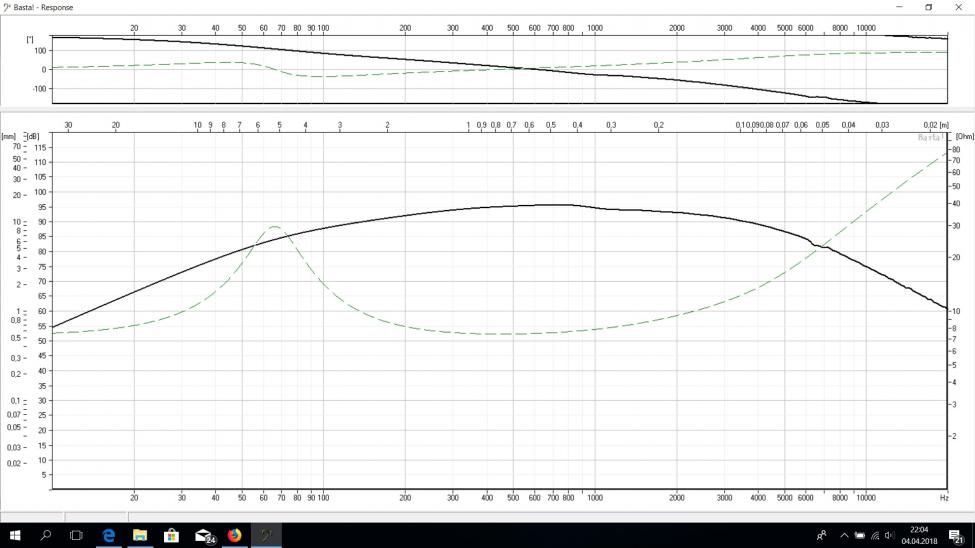Launch Firefox from the taskbar
This screenshot has width=975, height=548.
(234, 536)
